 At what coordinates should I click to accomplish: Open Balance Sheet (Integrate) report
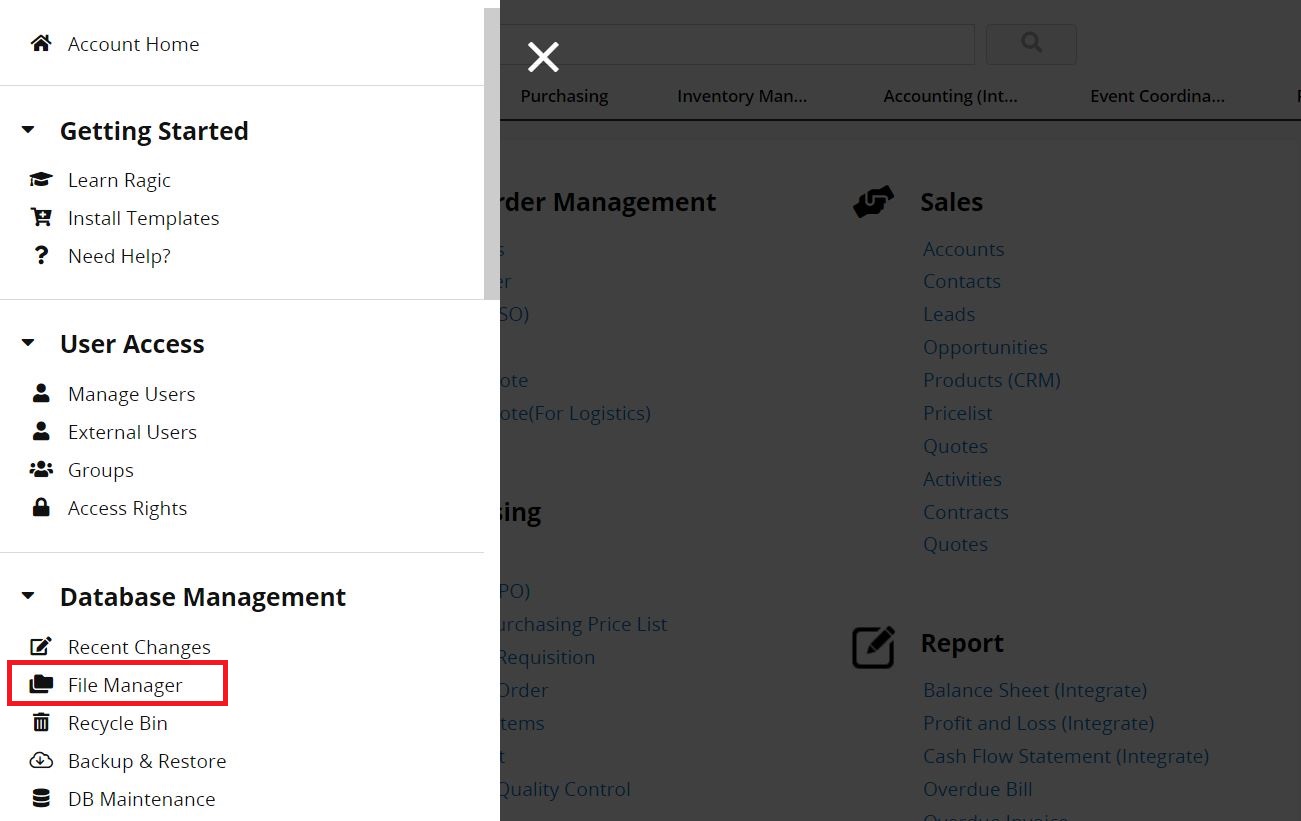(x=1035, y=690)
